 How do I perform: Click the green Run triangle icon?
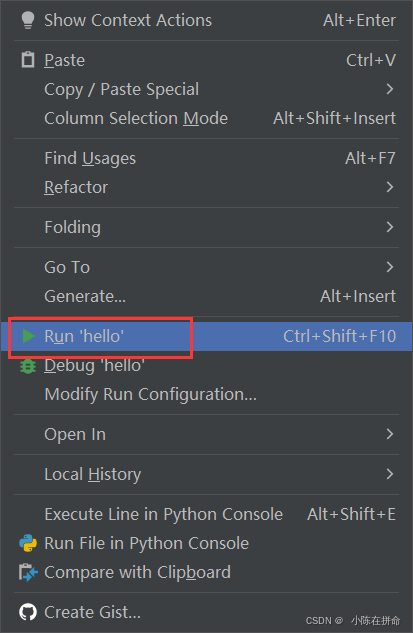pyautogui.click(x=28, y=336)
